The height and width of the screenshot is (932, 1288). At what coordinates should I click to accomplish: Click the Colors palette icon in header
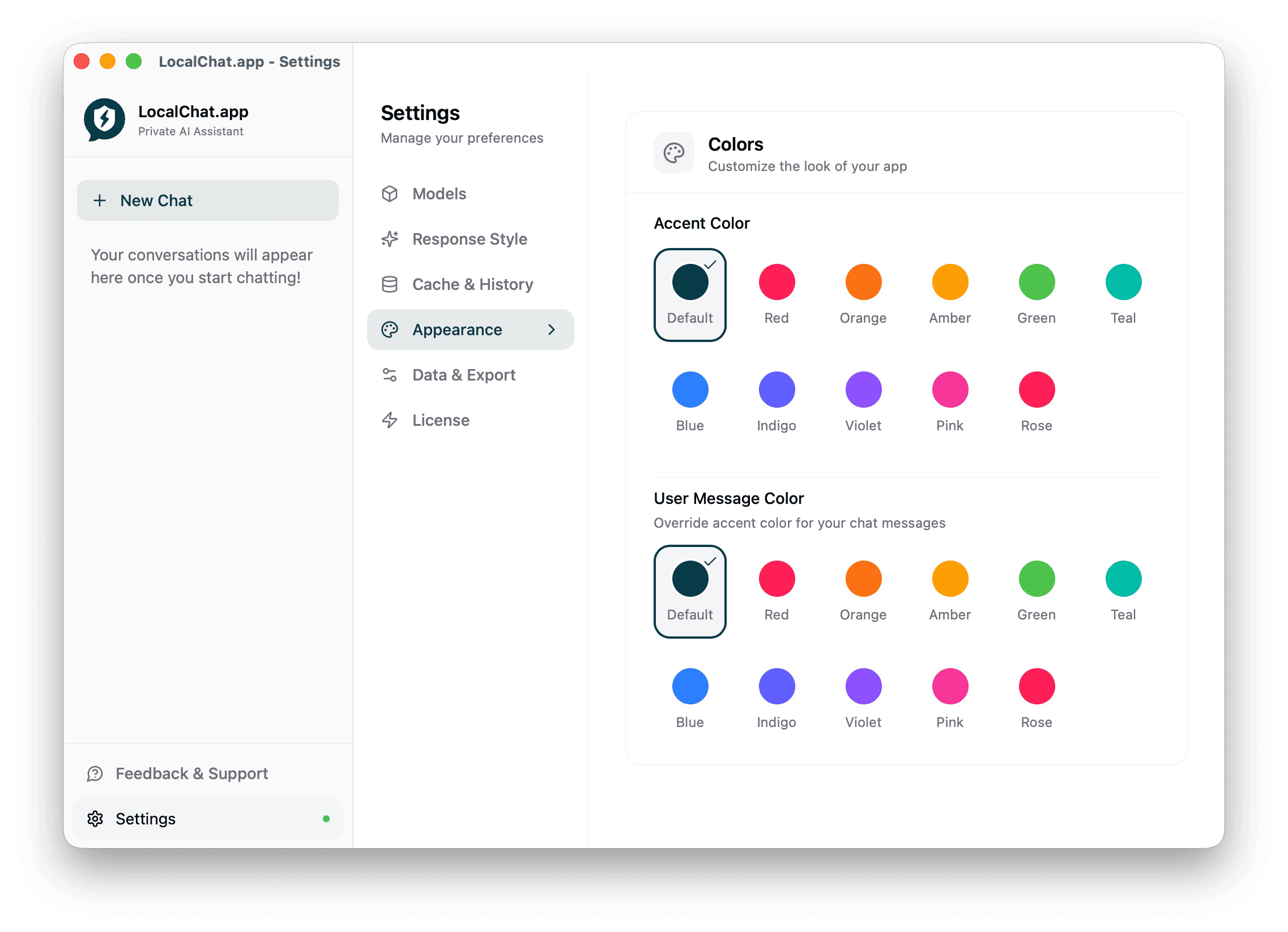[x=673, y=153]
